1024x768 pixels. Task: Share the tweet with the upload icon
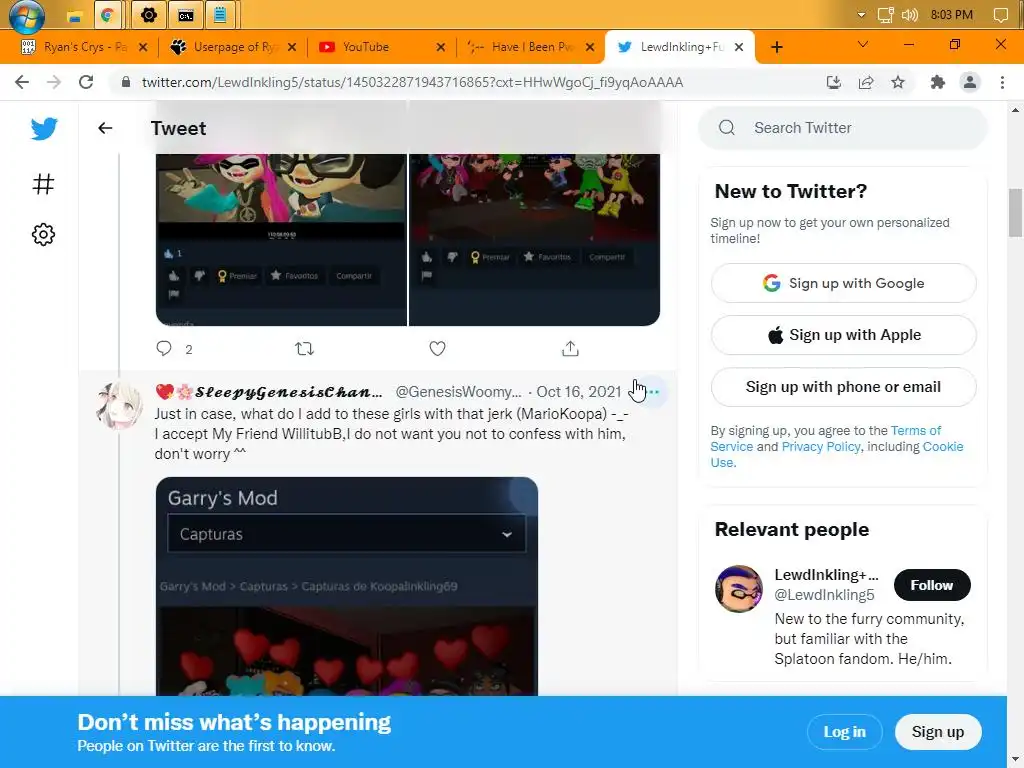[570, 349]
